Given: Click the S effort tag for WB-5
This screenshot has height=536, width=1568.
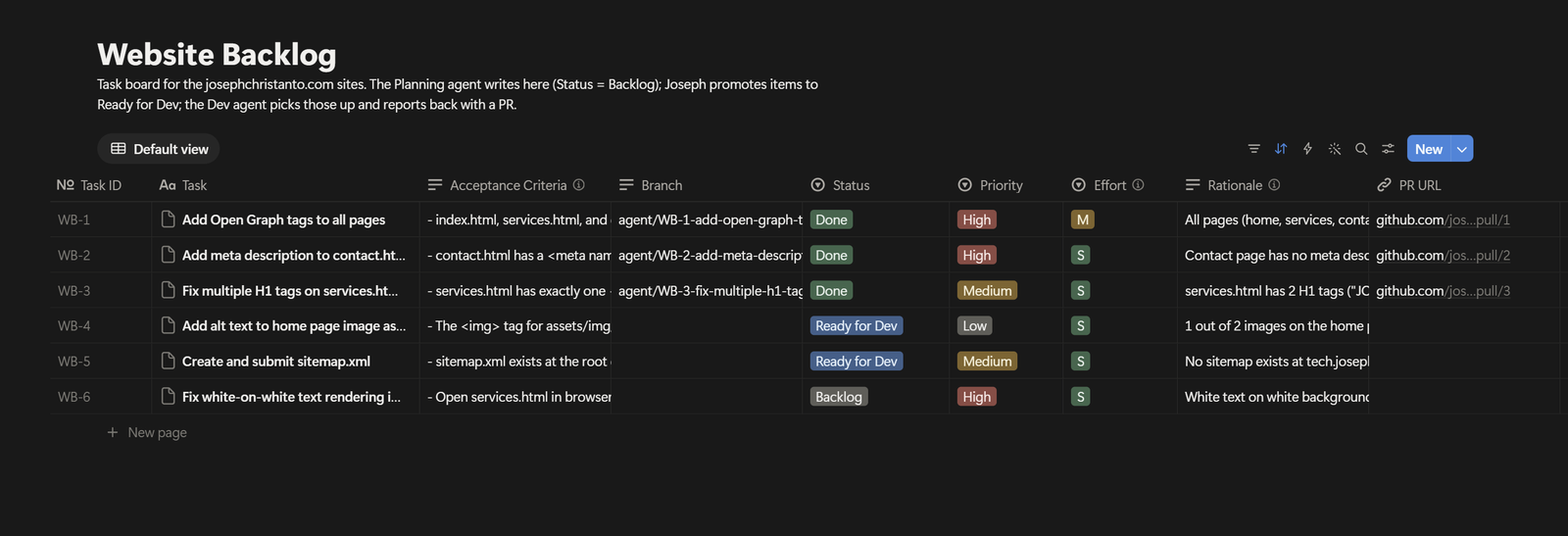Looking at the screenshot, I should (x=1081, y=361).
